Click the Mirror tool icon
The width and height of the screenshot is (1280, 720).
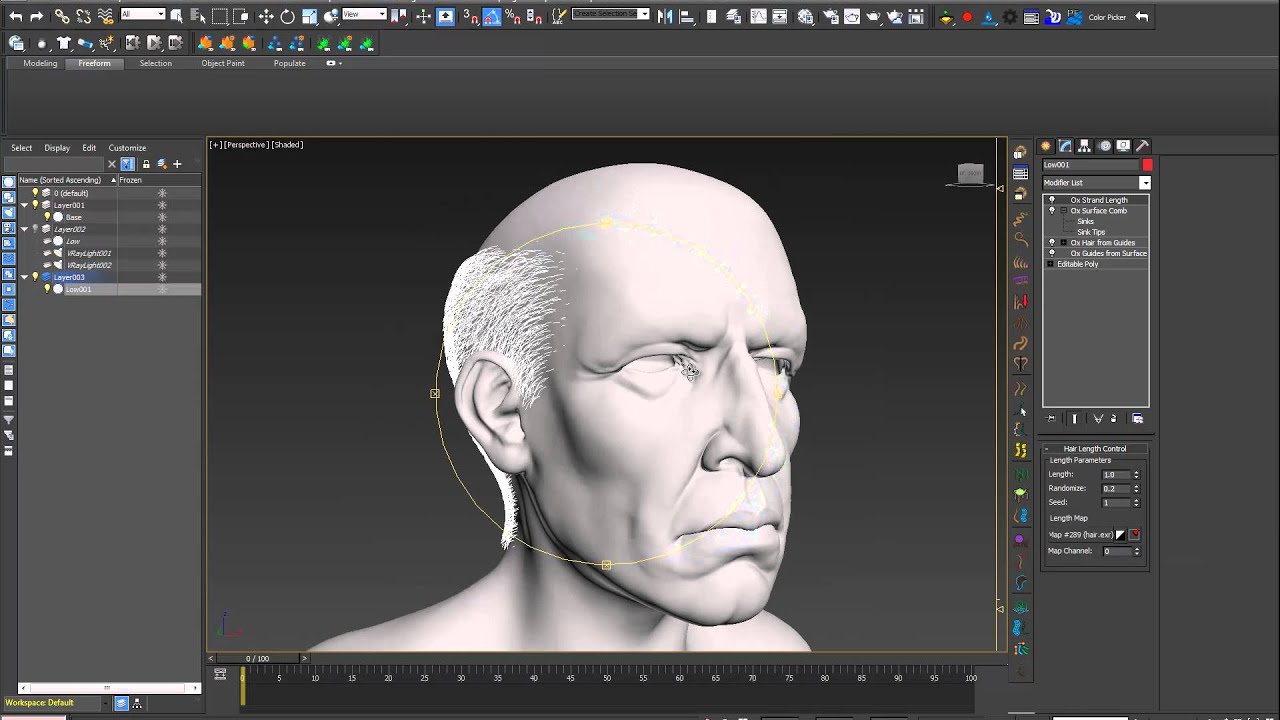(x=665, y=17)
